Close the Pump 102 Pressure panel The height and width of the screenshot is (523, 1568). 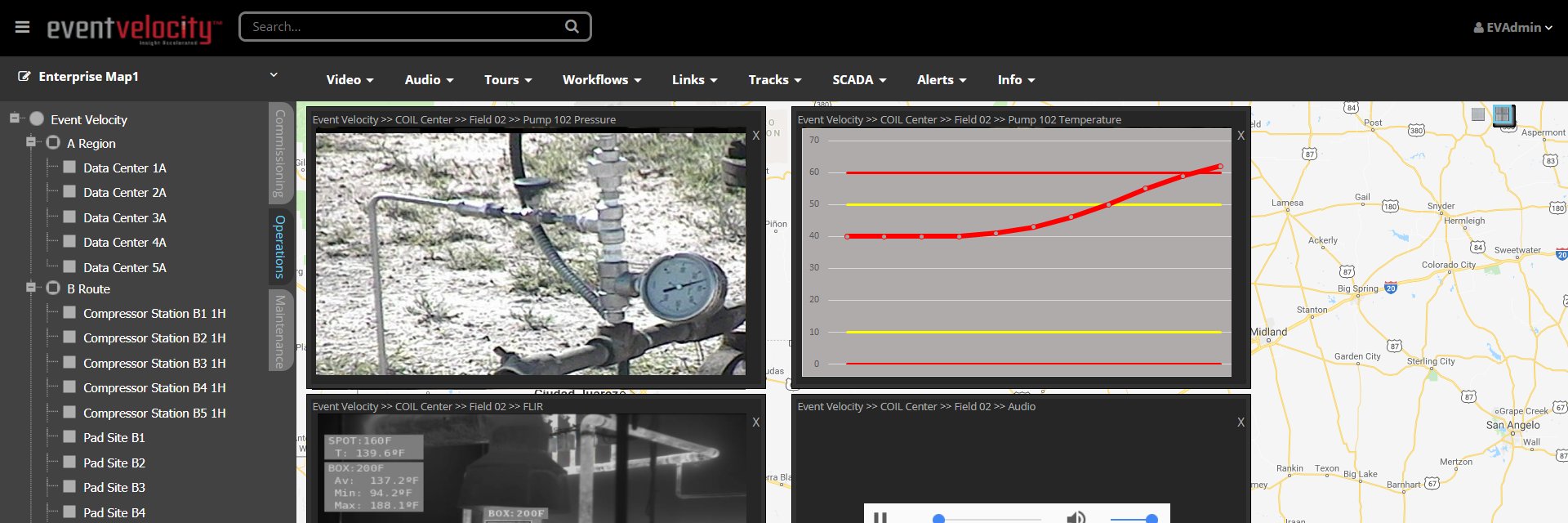pos(756,136)
